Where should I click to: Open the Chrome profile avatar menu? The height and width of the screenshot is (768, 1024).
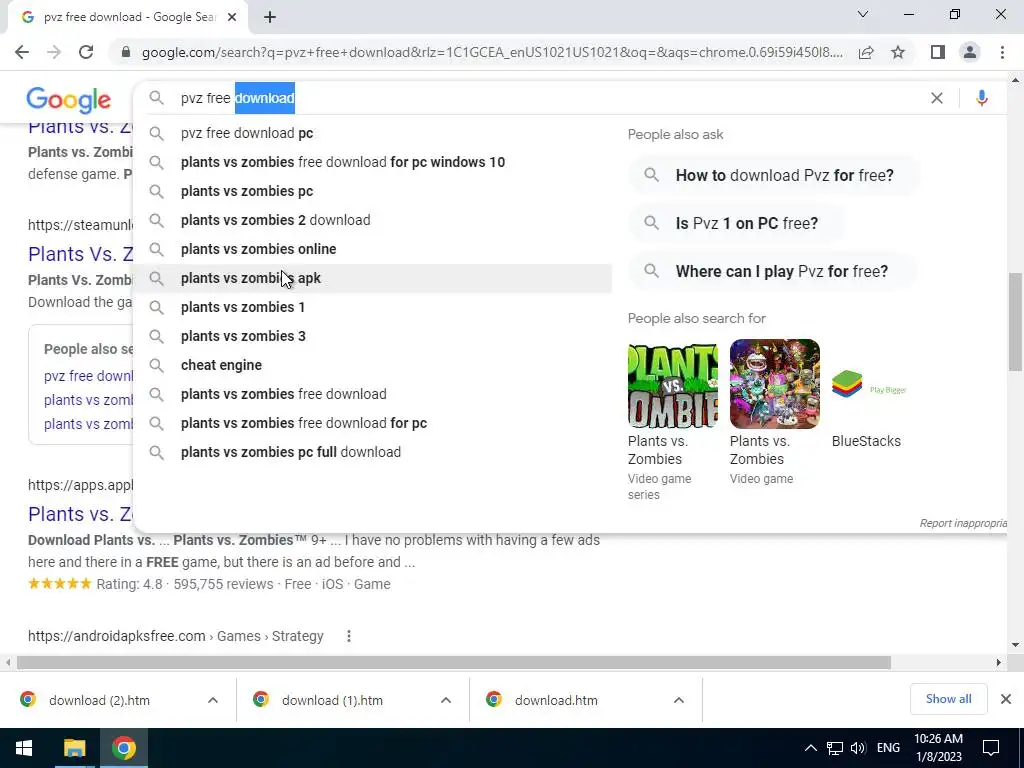(x=970, y=52)
